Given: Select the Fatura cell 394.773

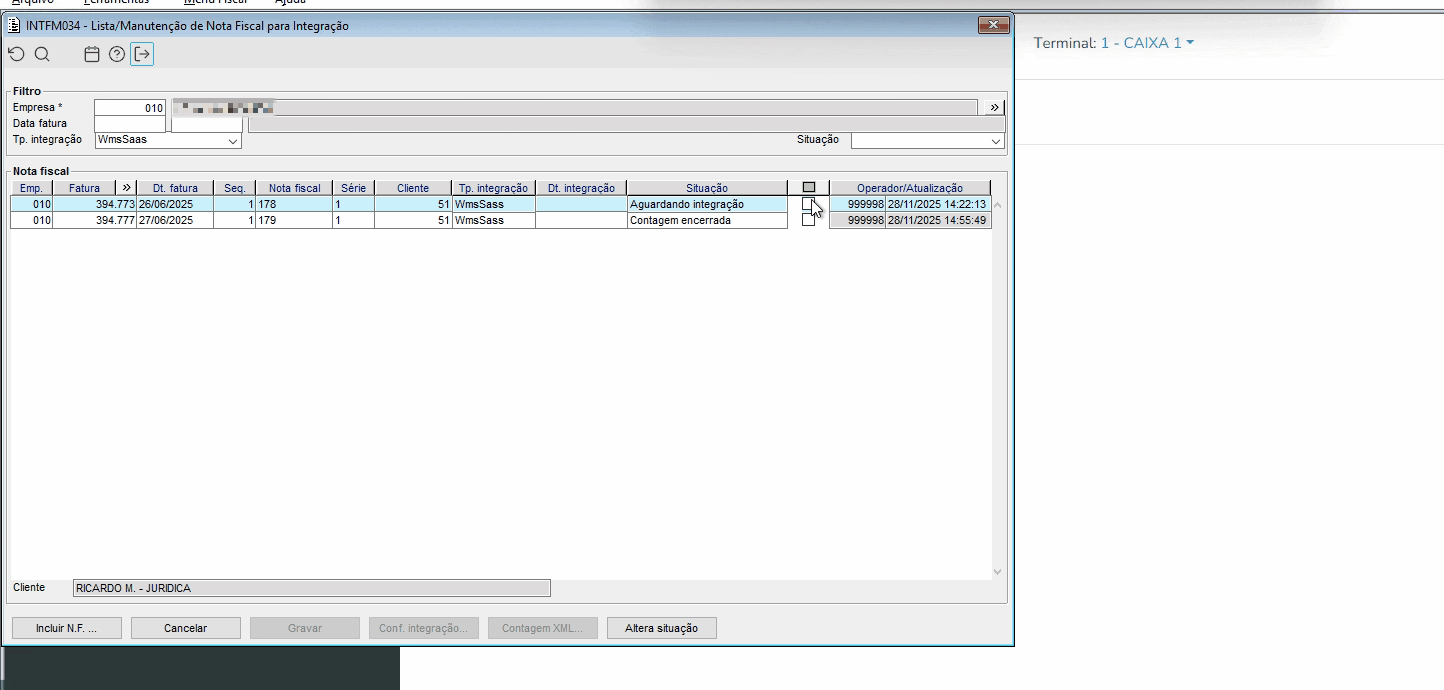Looking at the screenshot, I should point(94,204).
